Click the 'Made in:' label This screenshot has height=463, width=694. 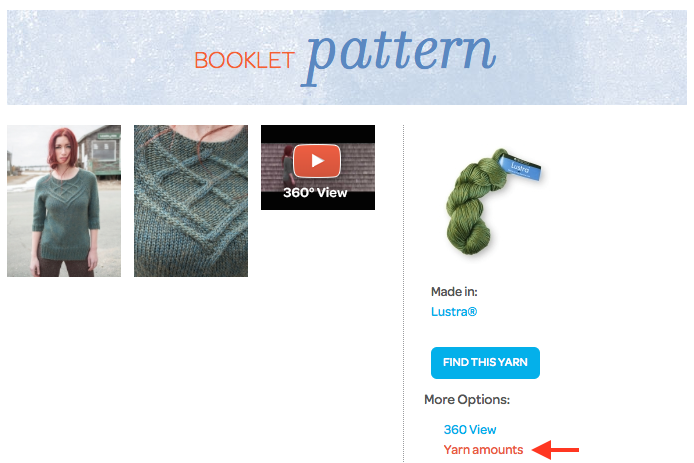(454, 292)
